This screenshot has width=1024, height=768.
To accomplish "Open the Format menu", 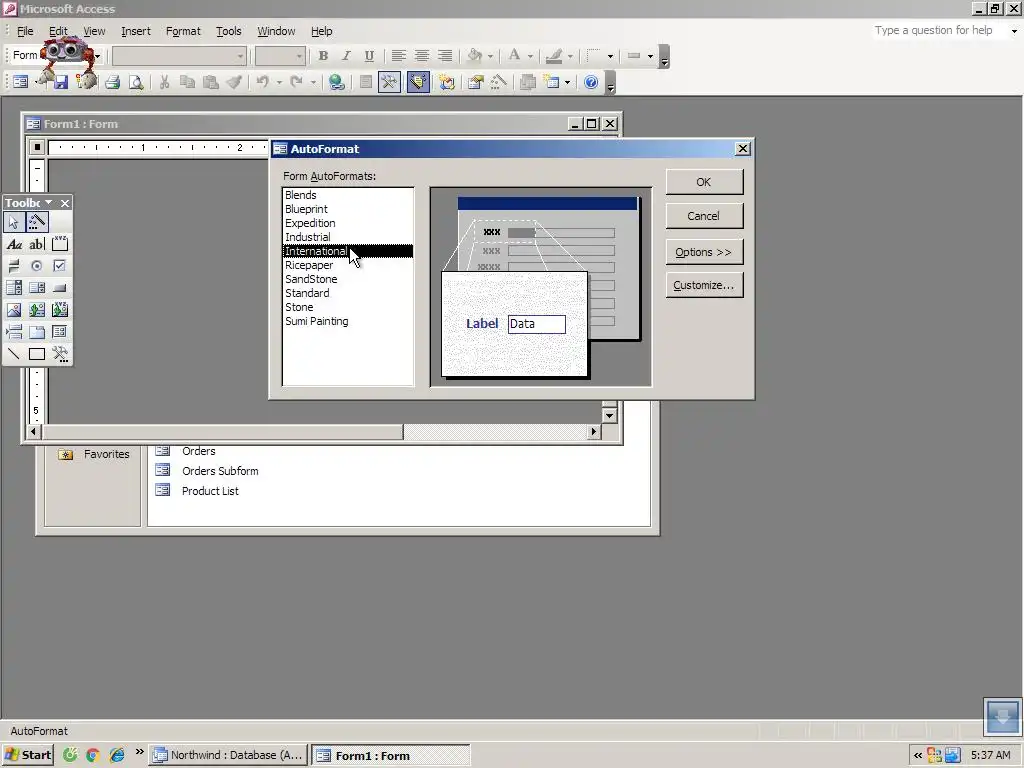I will pos(184,31).
